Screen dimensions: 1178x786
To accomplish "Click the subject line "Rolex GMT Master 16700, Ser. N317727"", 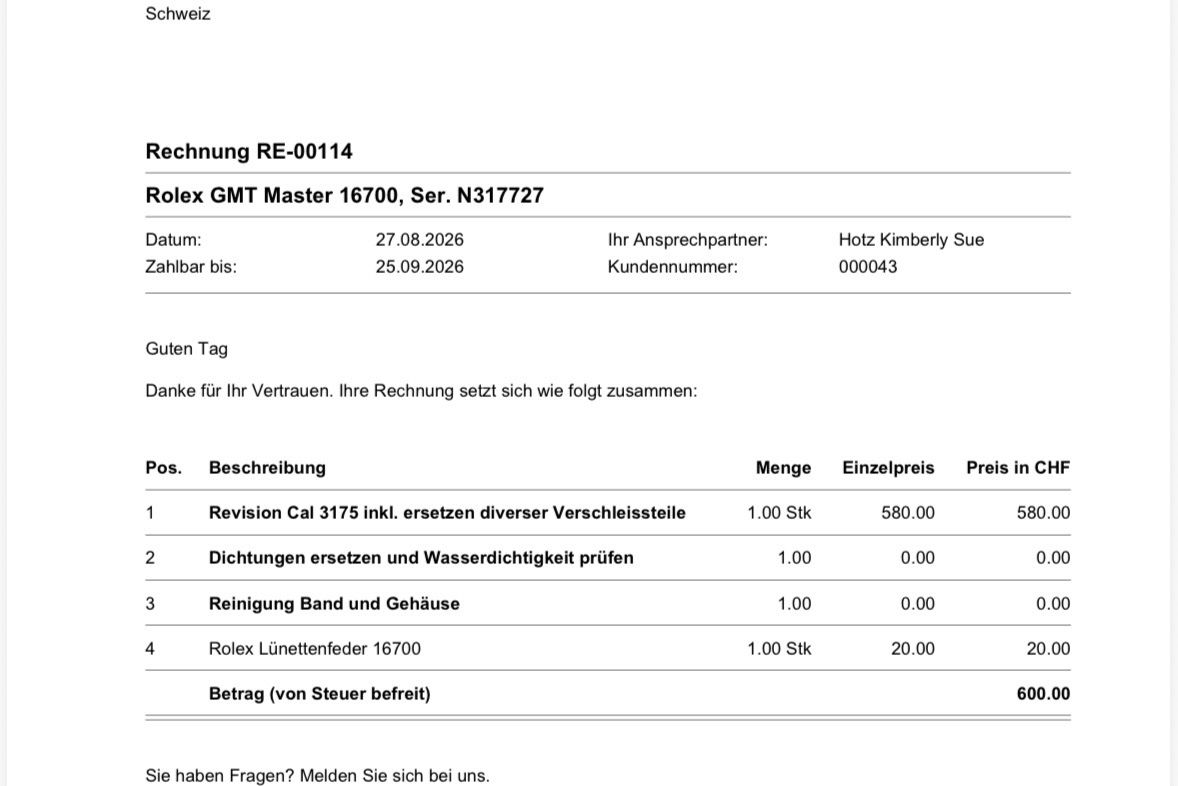I will pyautogui.click(x=344, y=195).
